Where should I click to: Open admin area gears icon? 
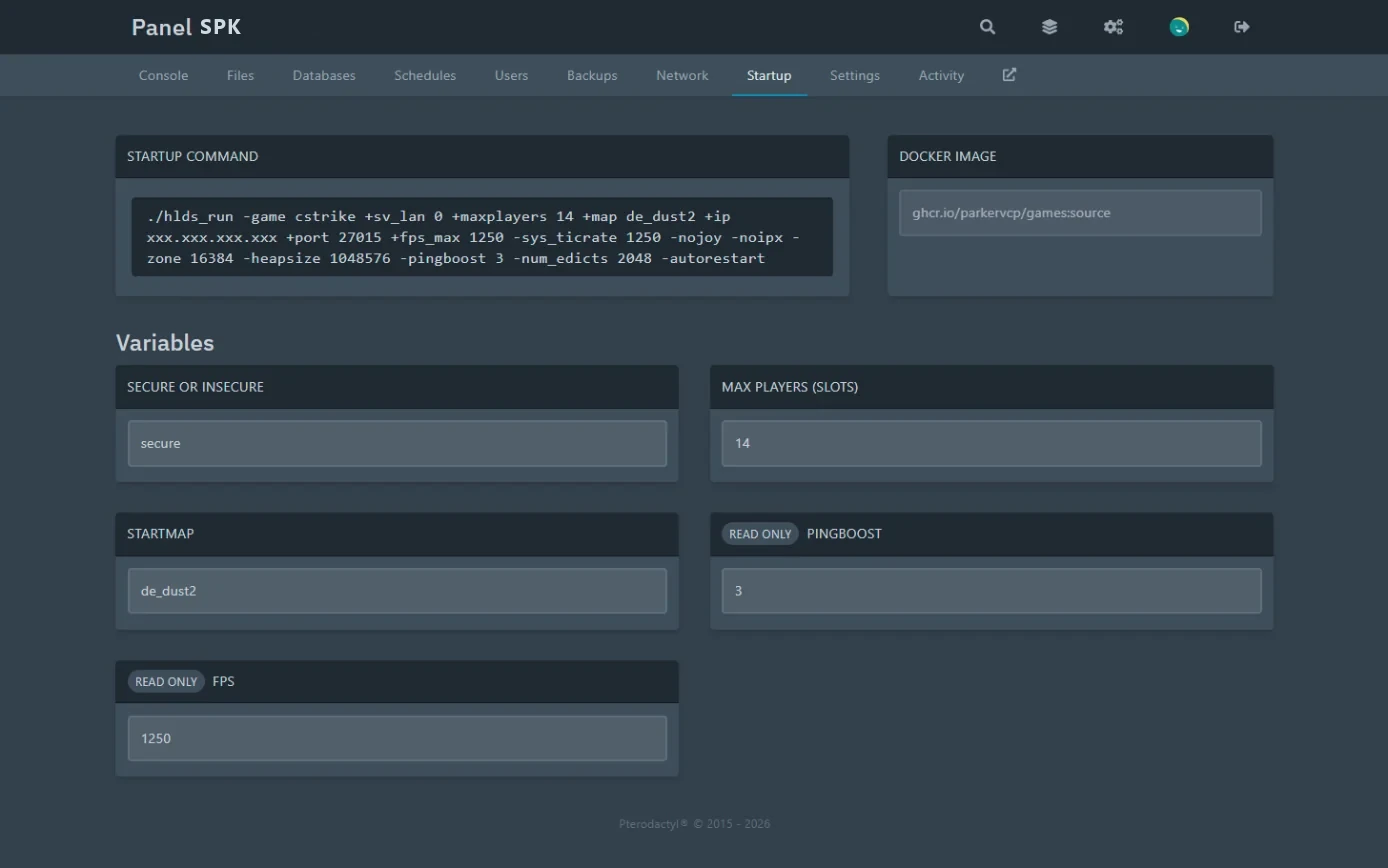[1113, 27]
